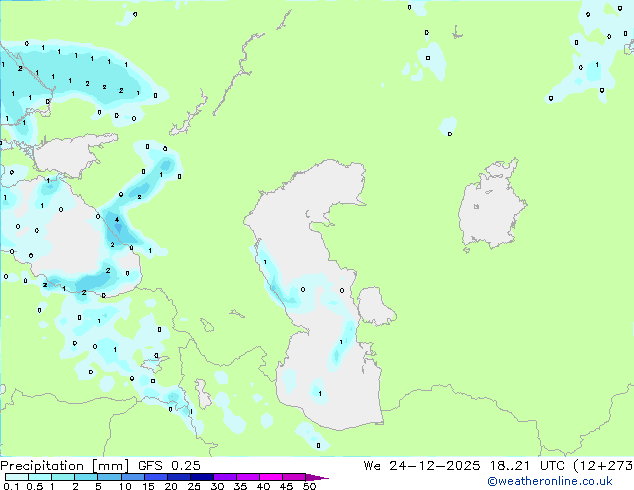Click legend label '10'
The image size is (634, 490).
(125, 486)
